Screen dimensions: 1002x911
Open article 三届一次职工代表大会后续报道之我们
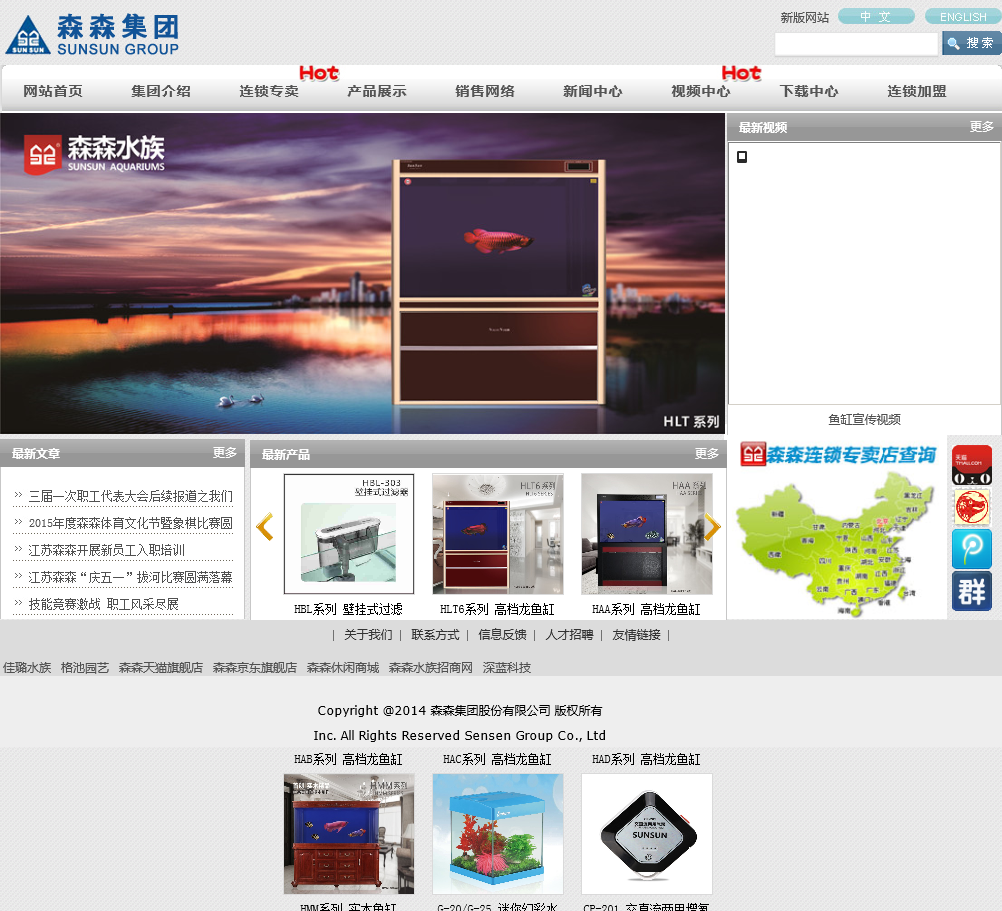[130, 496]
